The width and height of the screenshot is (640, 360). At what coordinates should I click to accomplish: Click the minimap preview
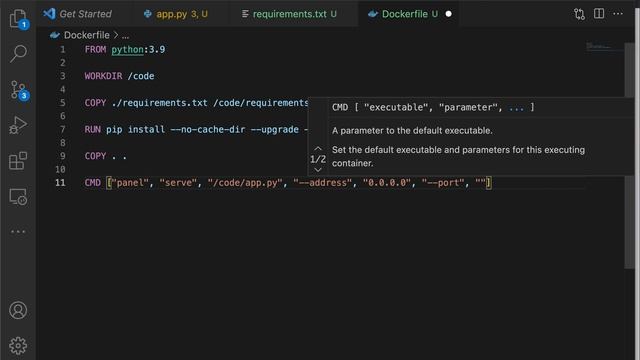click(x=604, y=47)
